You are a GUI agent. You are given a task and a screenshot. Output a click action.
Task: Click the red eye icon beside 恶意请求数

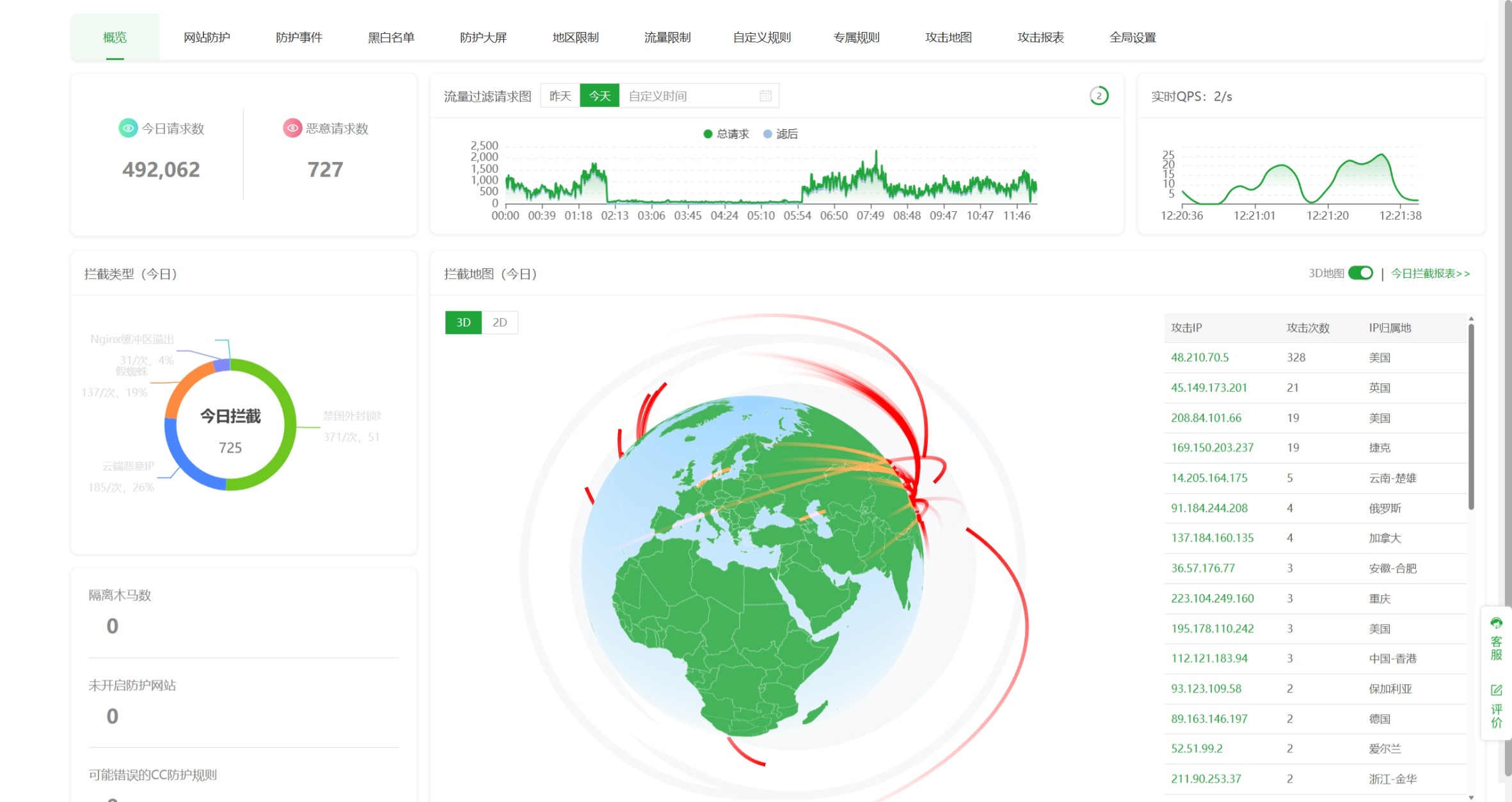click(292, 128)
